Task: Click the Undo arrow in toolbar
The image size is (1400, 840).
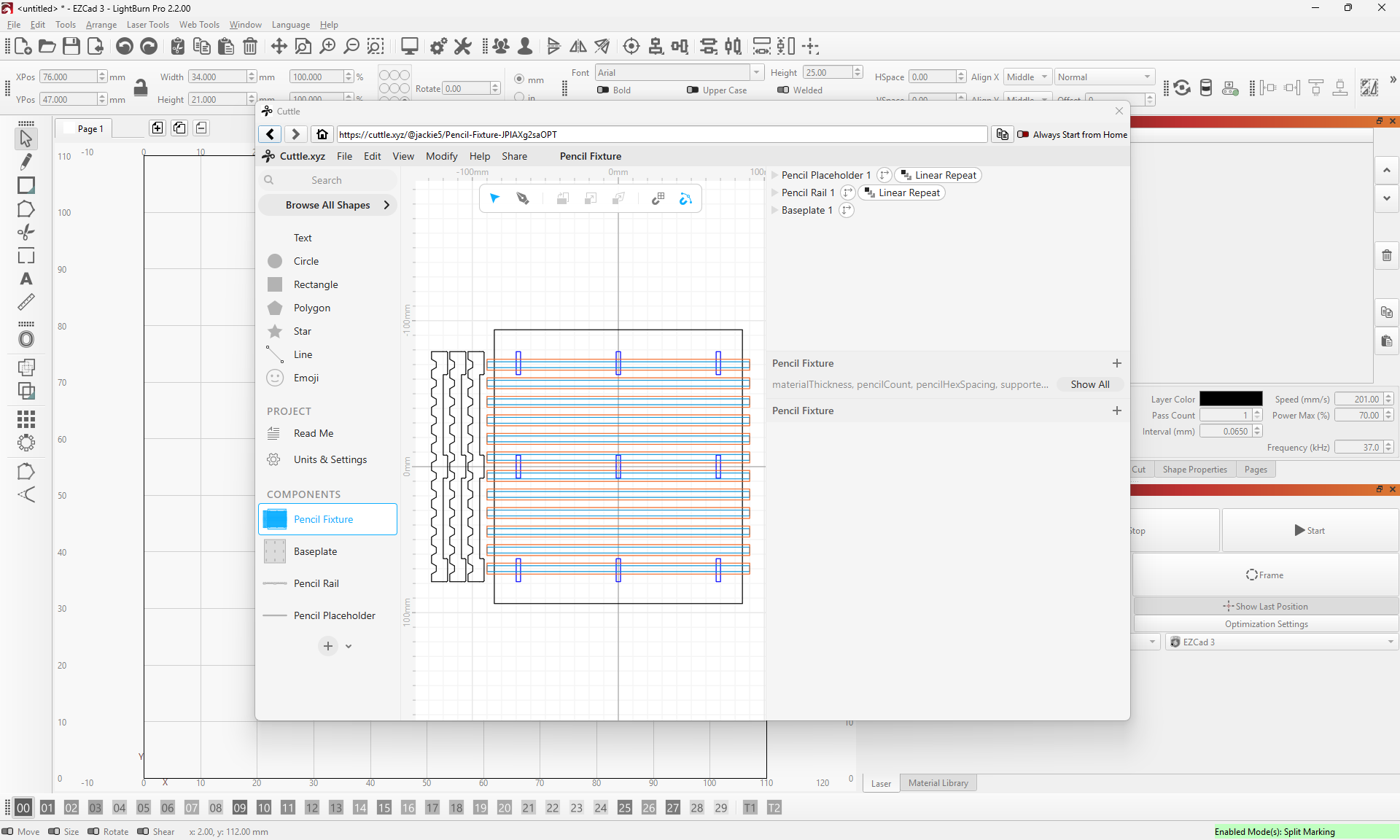Action: (125, 47)
